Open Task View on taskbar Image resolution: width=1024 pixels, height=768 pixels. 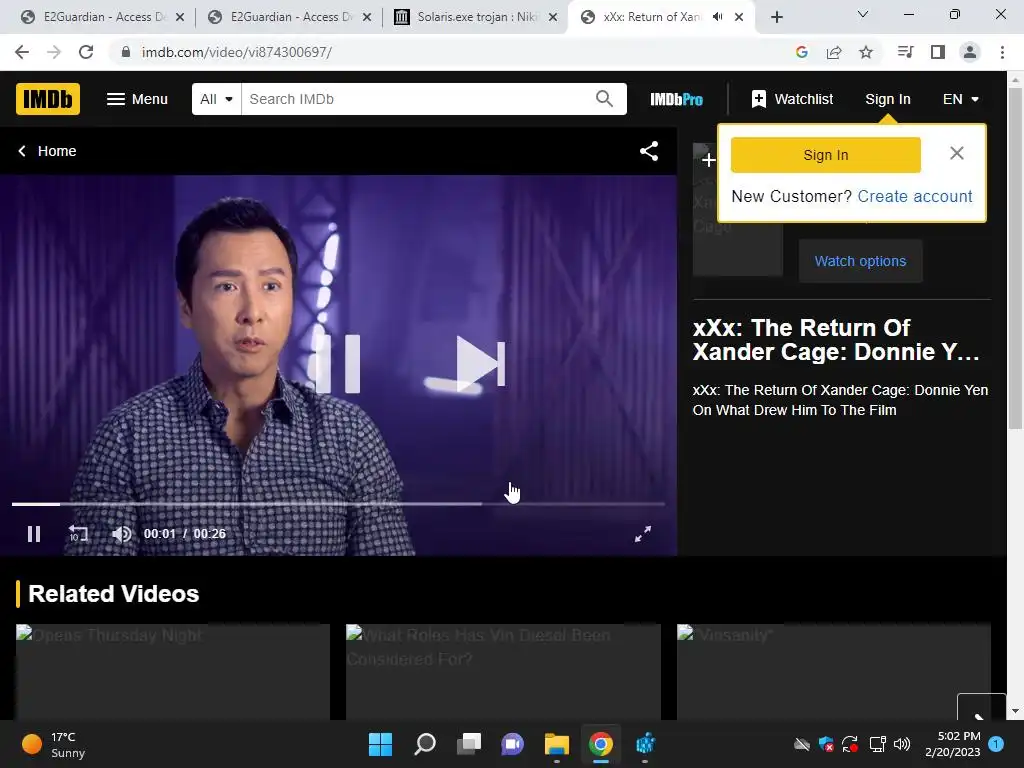[469, 744]
